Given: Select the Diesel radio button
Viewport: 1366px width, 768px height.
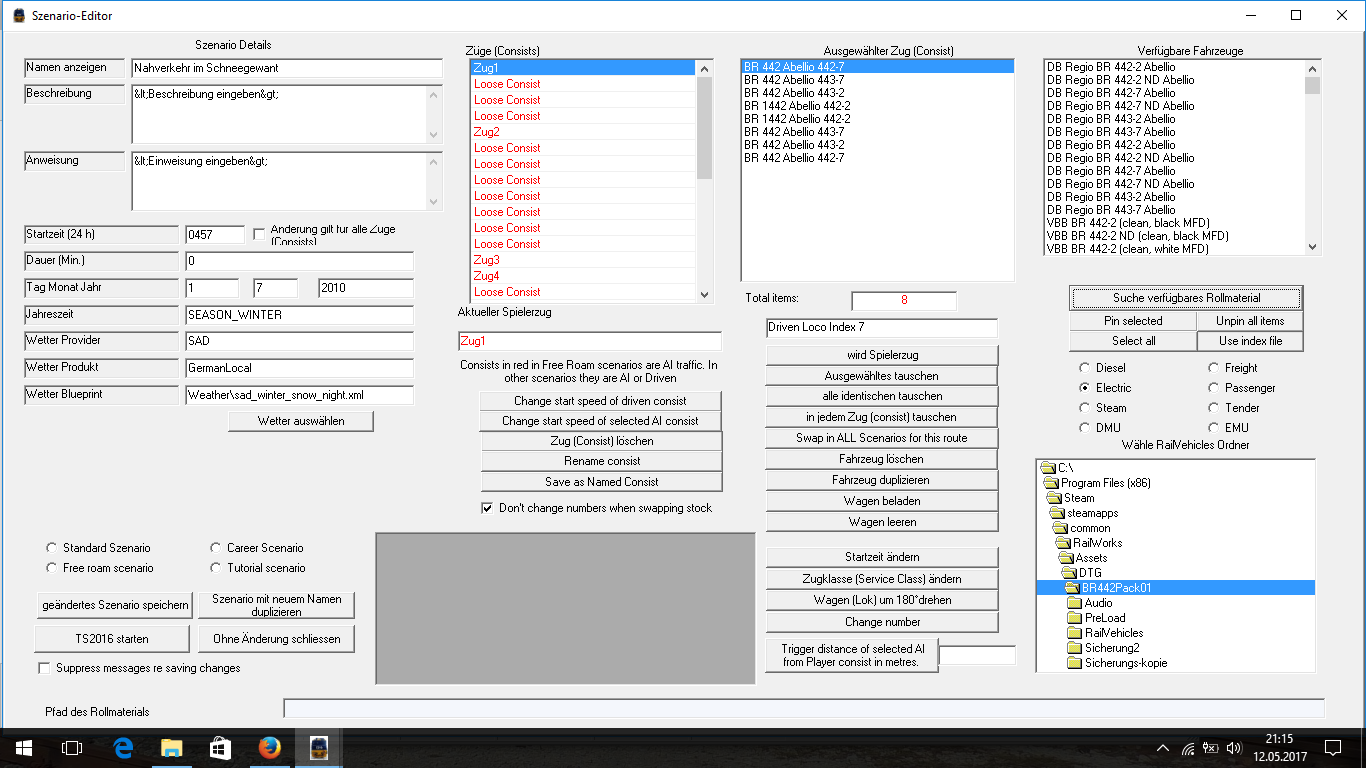Looking at the screenshot, I should tap(1086, 368).
